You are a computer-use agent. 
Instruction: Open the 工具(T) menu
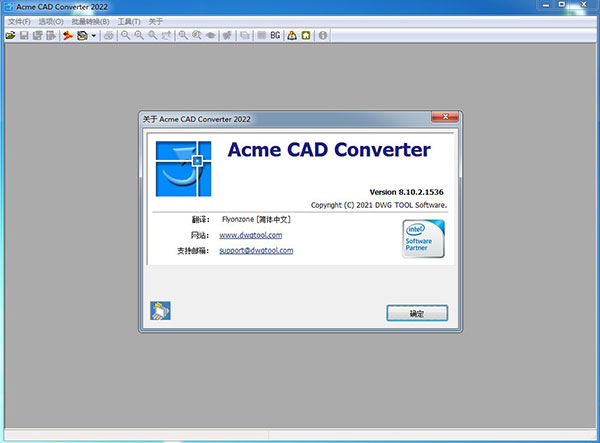128,21
